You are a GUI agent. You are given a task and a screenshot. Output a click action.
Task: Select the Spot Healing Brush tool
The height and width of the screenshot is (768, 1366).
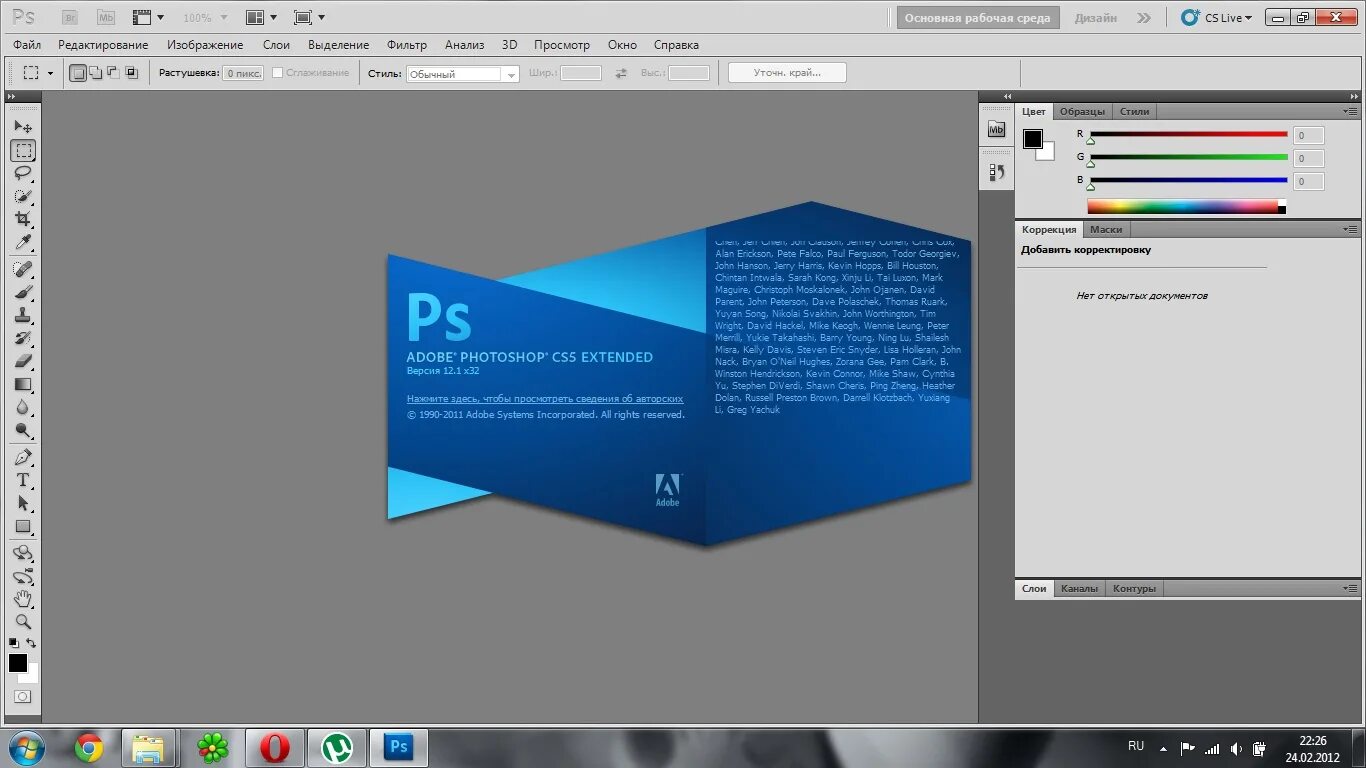23,270
